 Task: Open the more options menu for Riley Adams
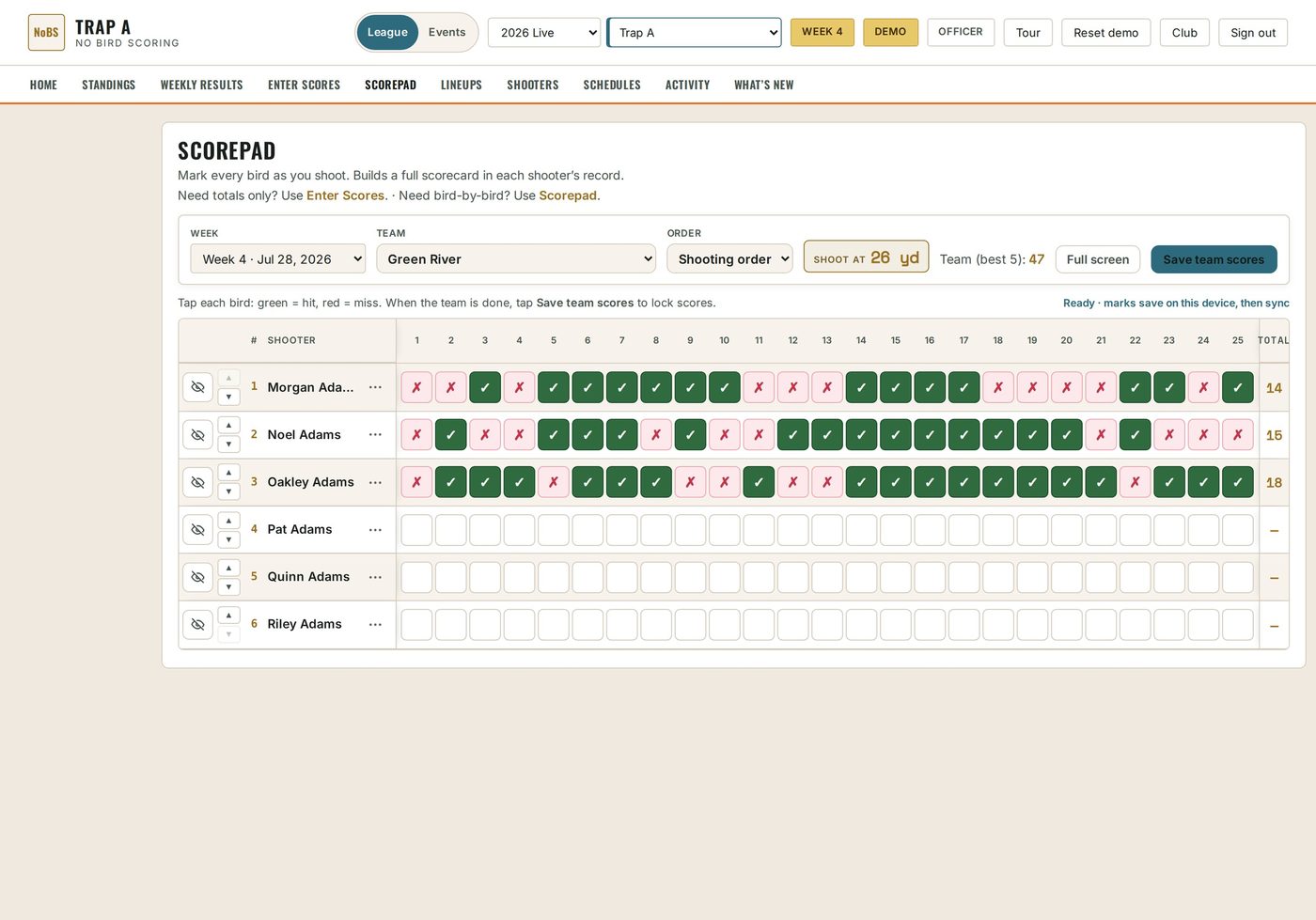(x=375, y=624)
